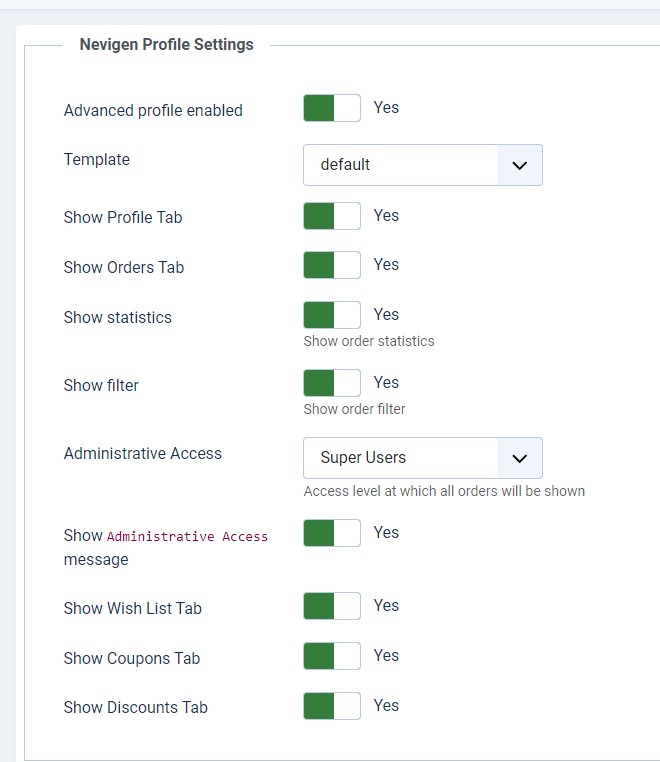Click the 'Advanced profile enabled' label text

pos(153,111)
